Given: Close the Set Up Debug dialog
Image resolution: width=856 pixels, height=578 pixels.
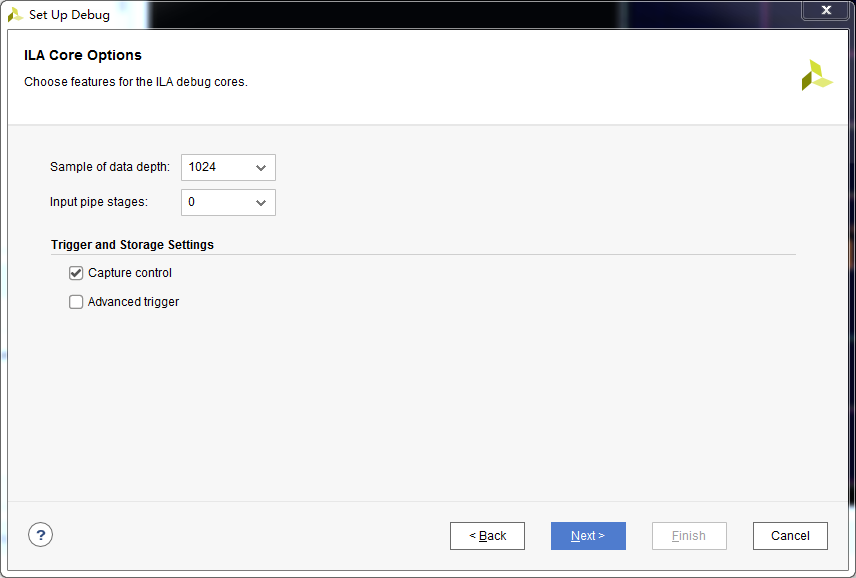Looking at the screenshot, I should 825,10.
